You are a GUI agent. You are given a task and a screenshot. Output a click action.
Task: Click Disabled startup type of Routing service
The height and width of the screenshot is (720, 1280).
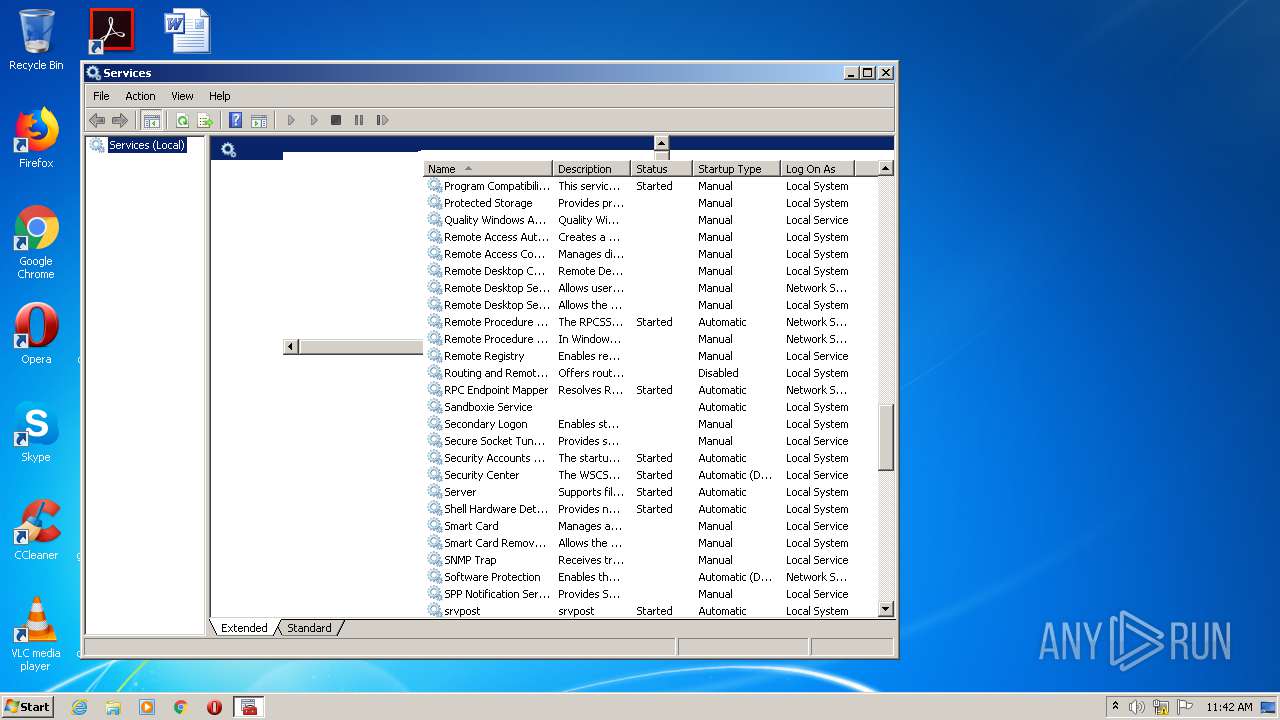pos(718,373)
